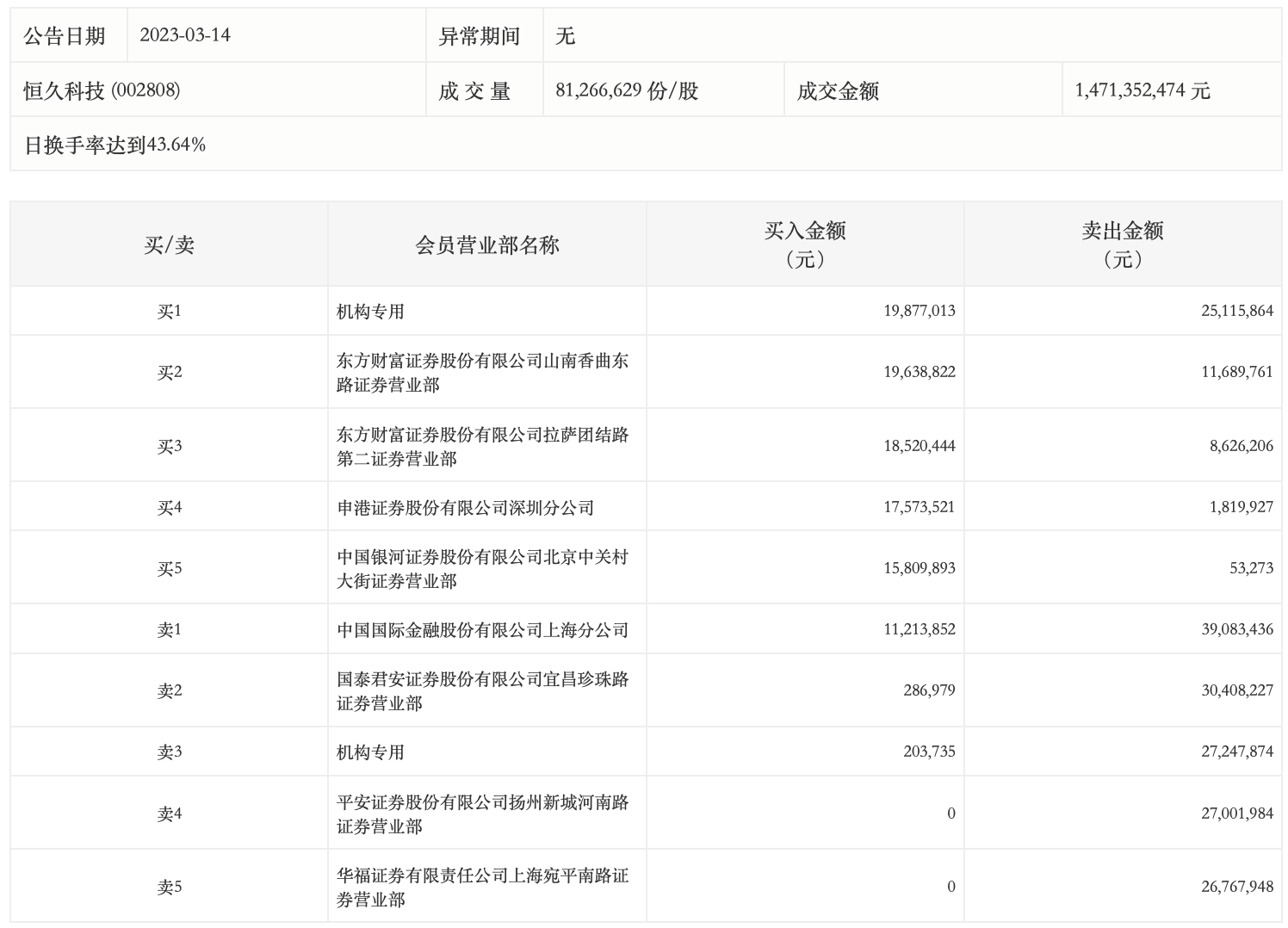Image resolution: width=1288 pixels, height=928 pixels.
Task: Click sell amount 27,247,874
Action: tap(1237, 752)
